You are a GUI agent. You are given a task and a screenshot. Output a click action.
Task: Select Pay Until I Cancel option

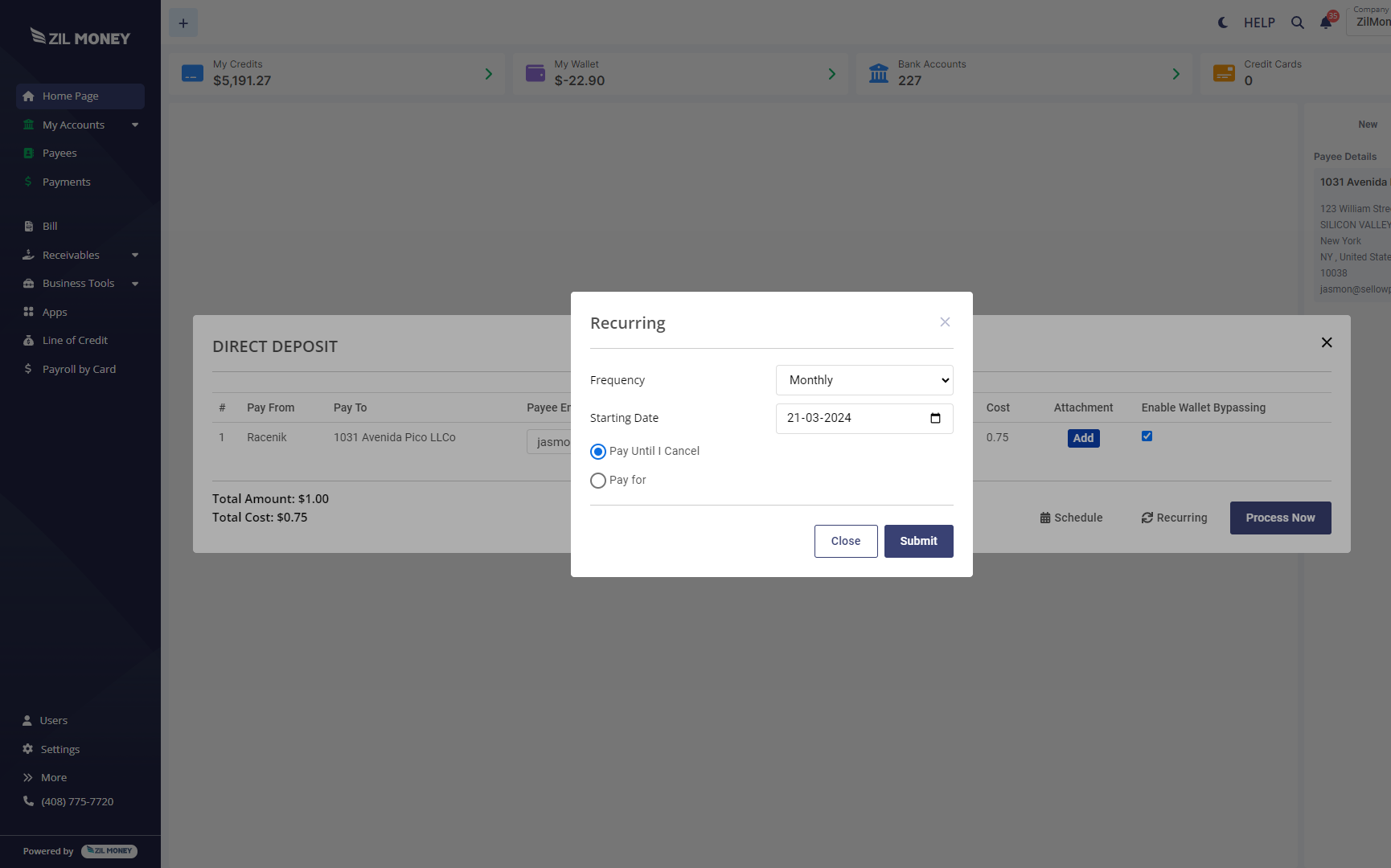(598, 452)
